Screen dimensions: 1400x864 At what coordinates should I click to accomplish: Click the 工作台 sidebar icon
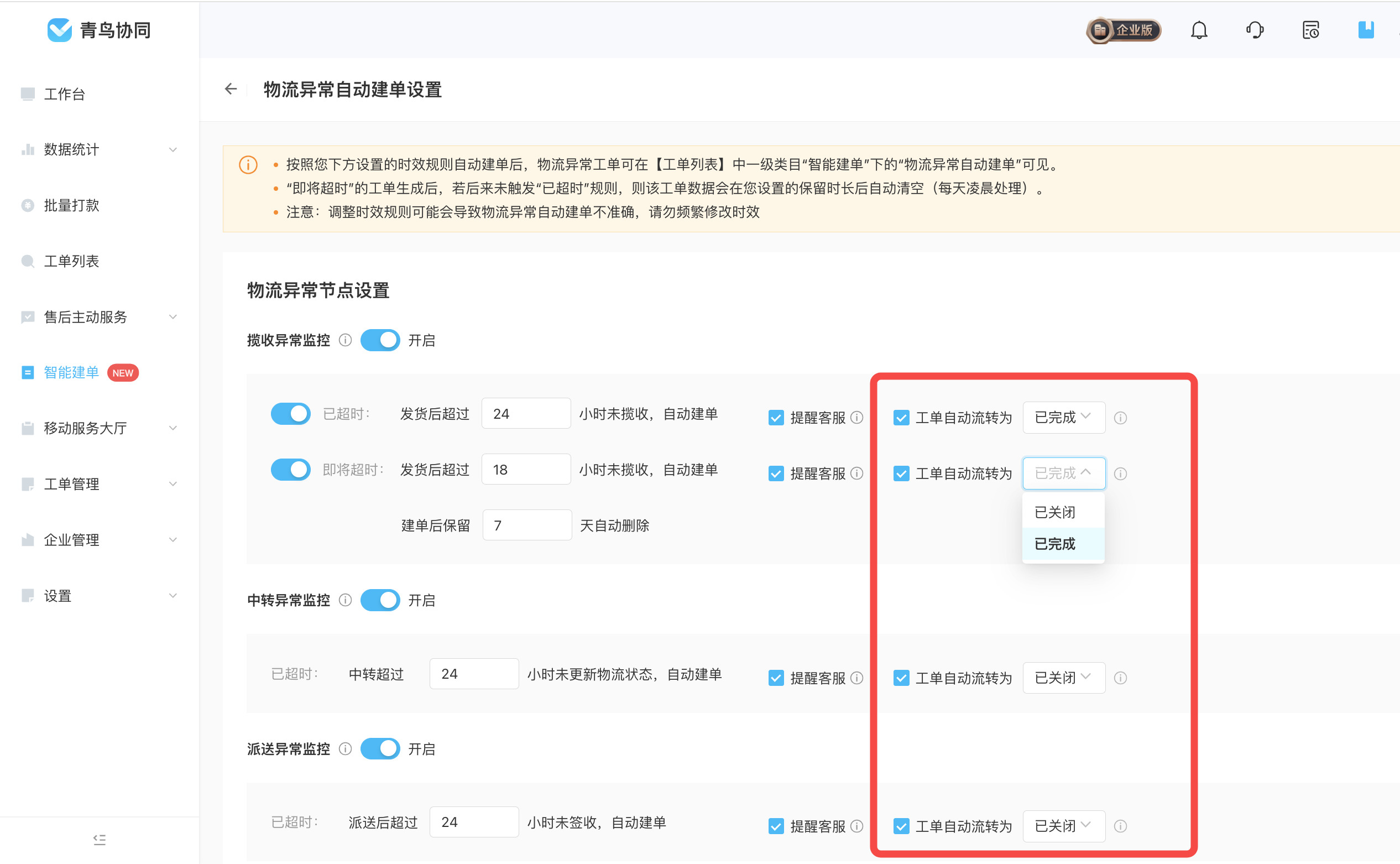click(28, 93)
